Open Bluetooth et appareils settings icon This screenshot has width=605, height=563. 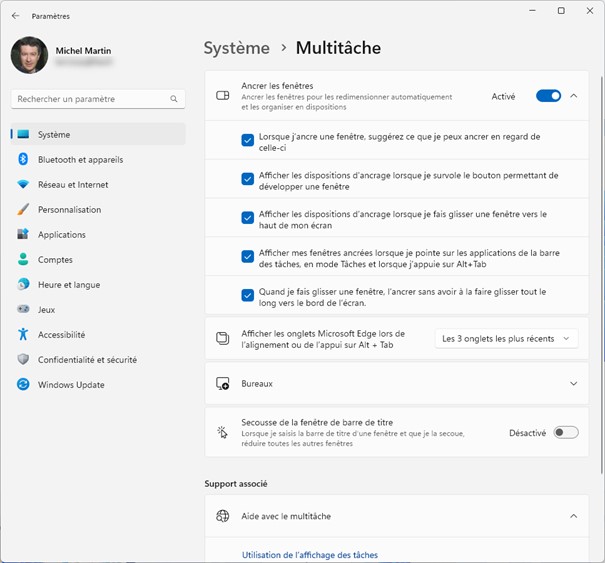pyautogui.click(x=23, y=159)
